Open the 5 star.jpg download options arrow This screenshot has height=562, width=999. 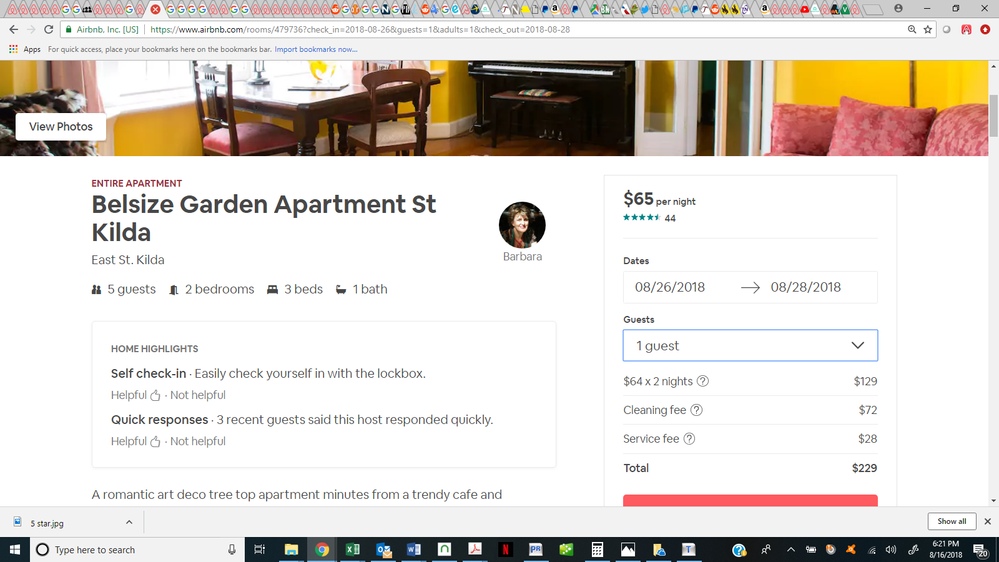129,522
